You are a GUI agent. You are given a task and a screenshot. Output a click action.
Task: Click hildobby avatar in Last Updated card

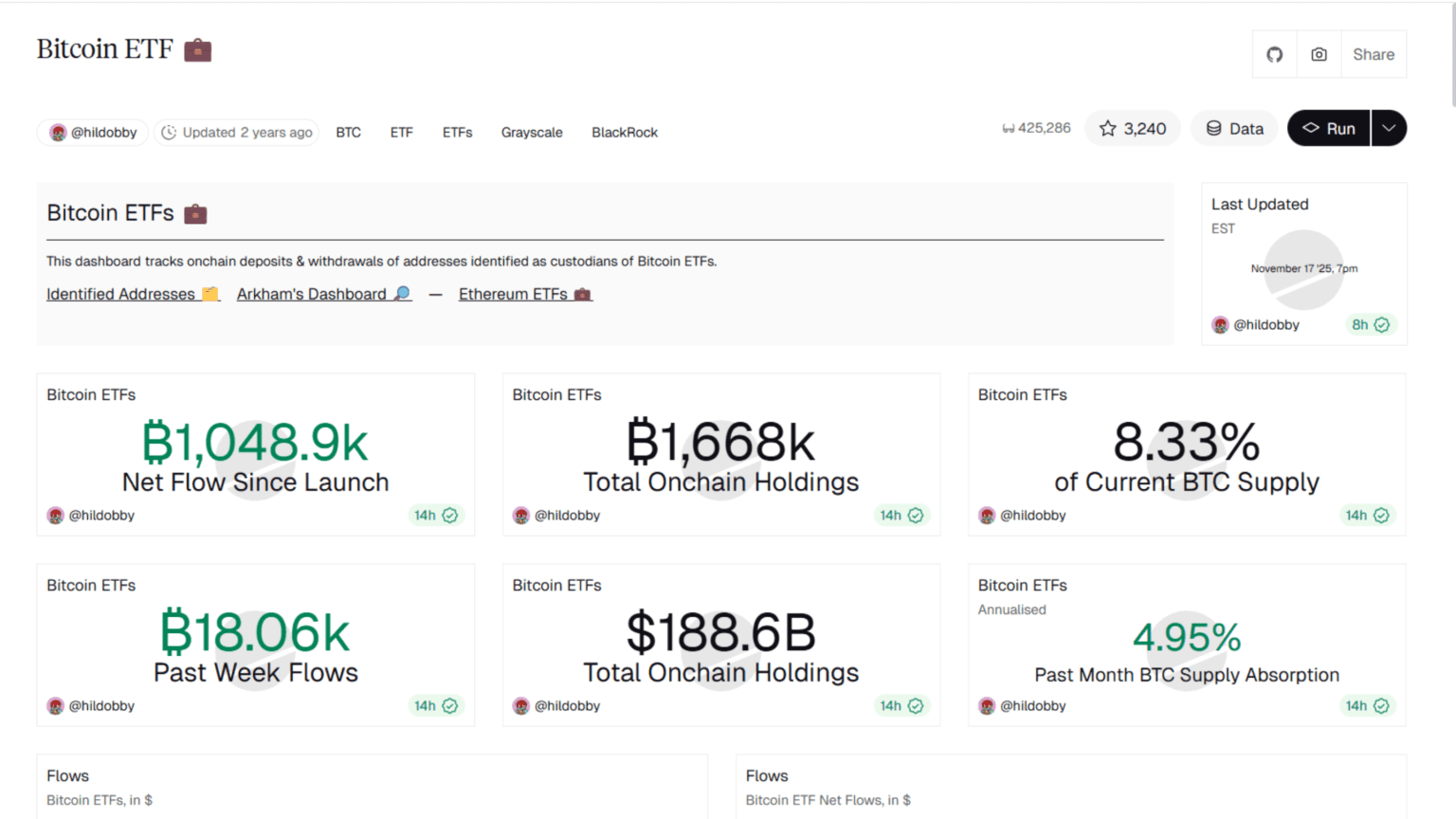tap(1220, 325)
